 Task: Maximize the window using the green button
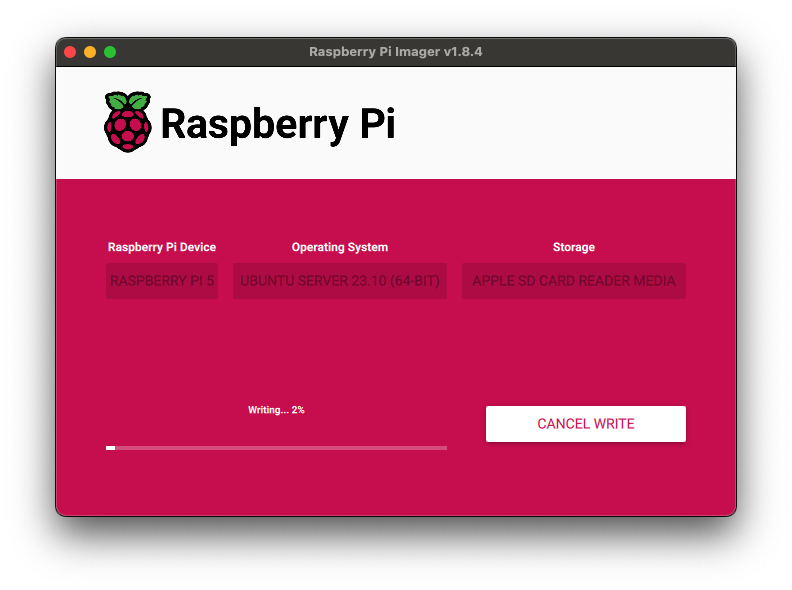tap(110, 52)
